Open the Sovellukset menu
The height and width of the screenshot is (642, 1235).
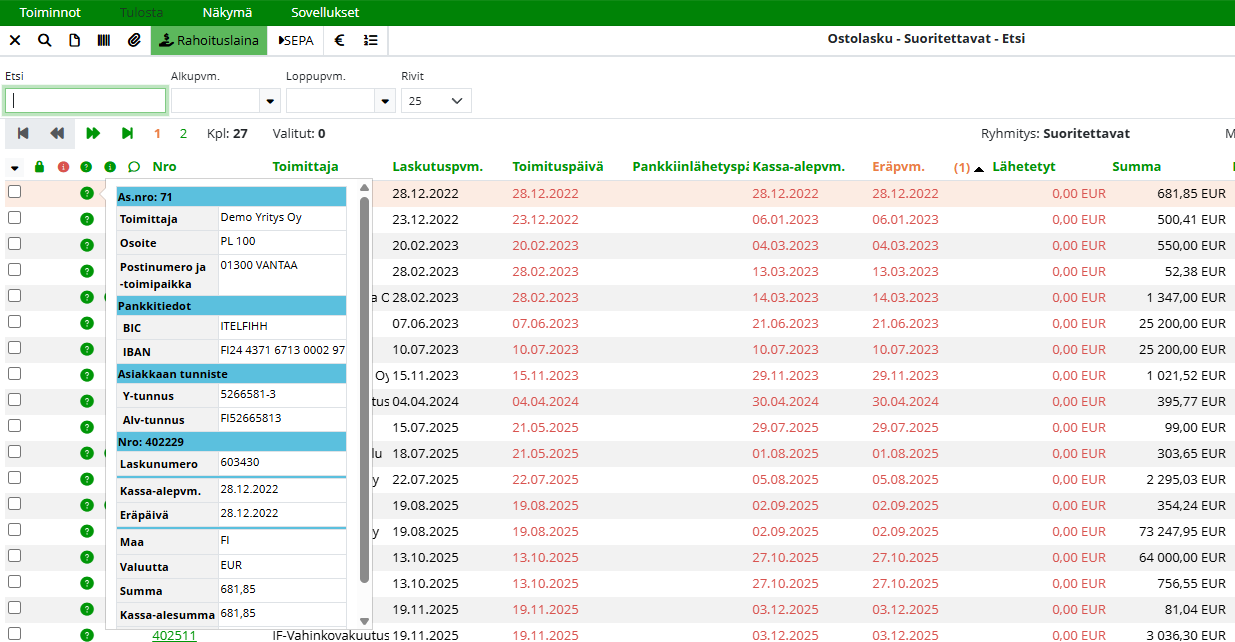click(325, 13)
